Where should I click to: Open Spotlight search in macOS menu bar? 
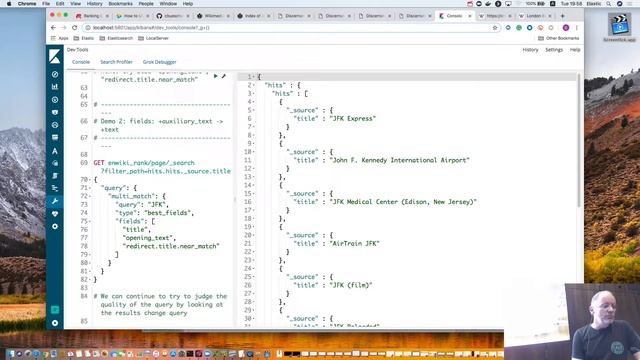(x=609, y=4)
